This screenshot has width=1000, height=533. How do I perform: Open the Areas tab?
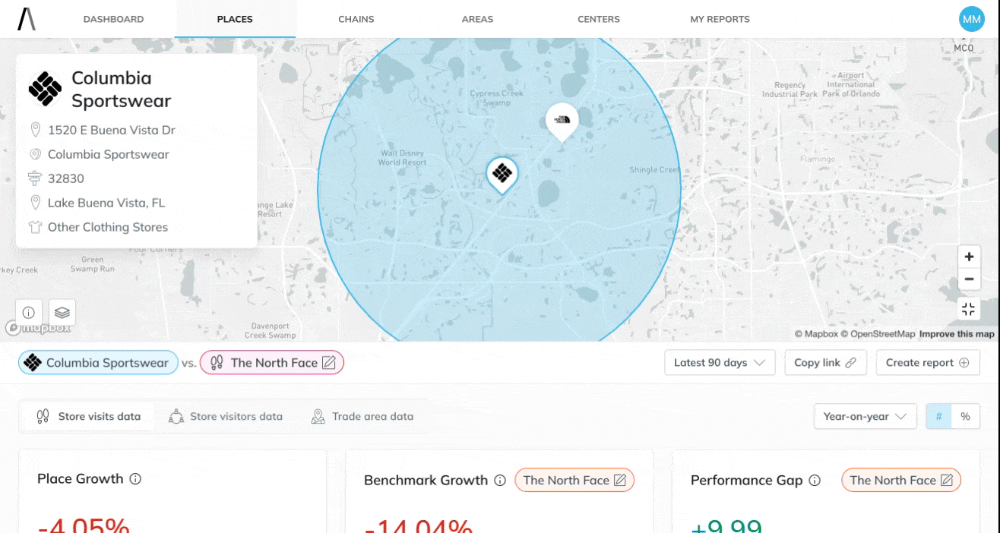point(477,19)
